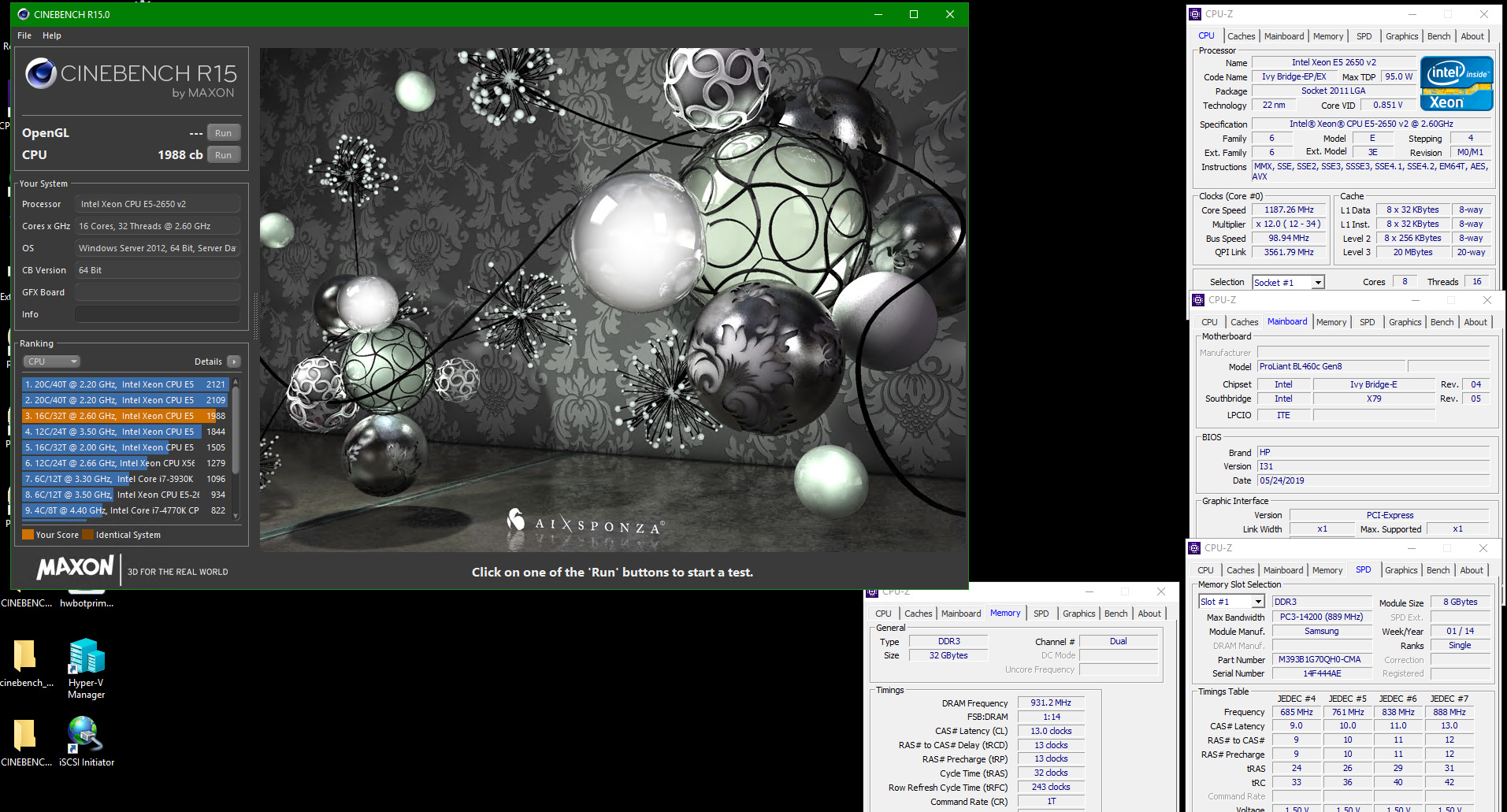Switch to Caches tab in top CPU-Z window
This screenshot has width=1507, height=812.
pos(1242,36)
